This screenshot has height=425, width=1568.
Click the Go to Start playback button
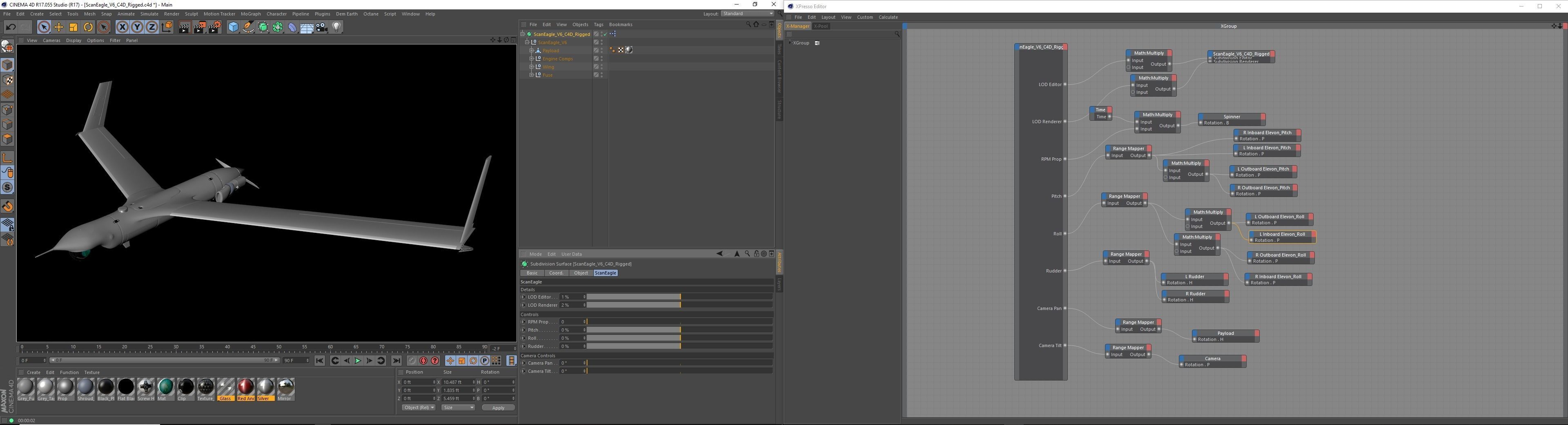(x=320, y=361)
